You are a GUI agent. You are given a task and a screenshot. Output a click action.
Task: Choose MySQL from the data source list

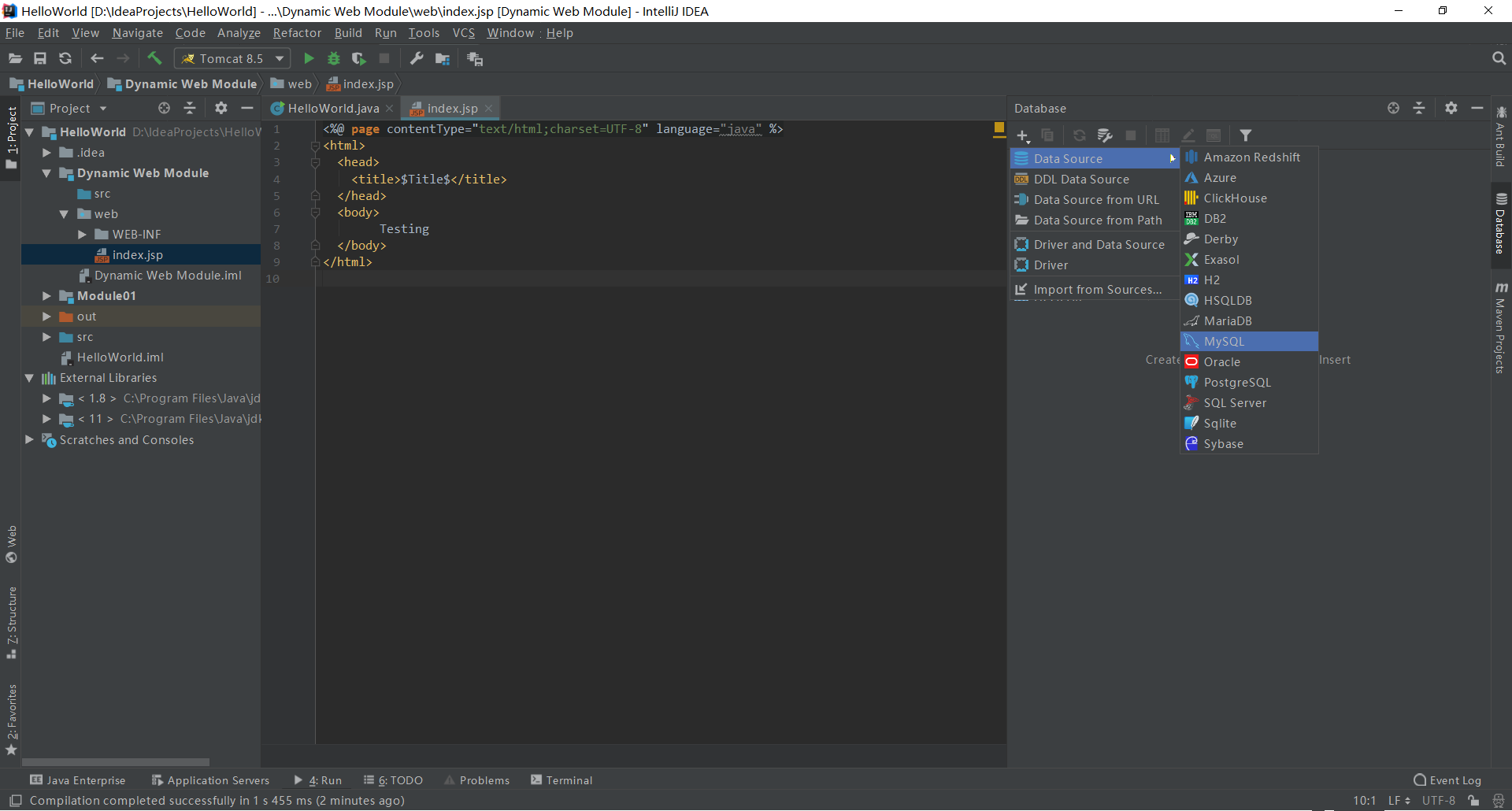1249,342
